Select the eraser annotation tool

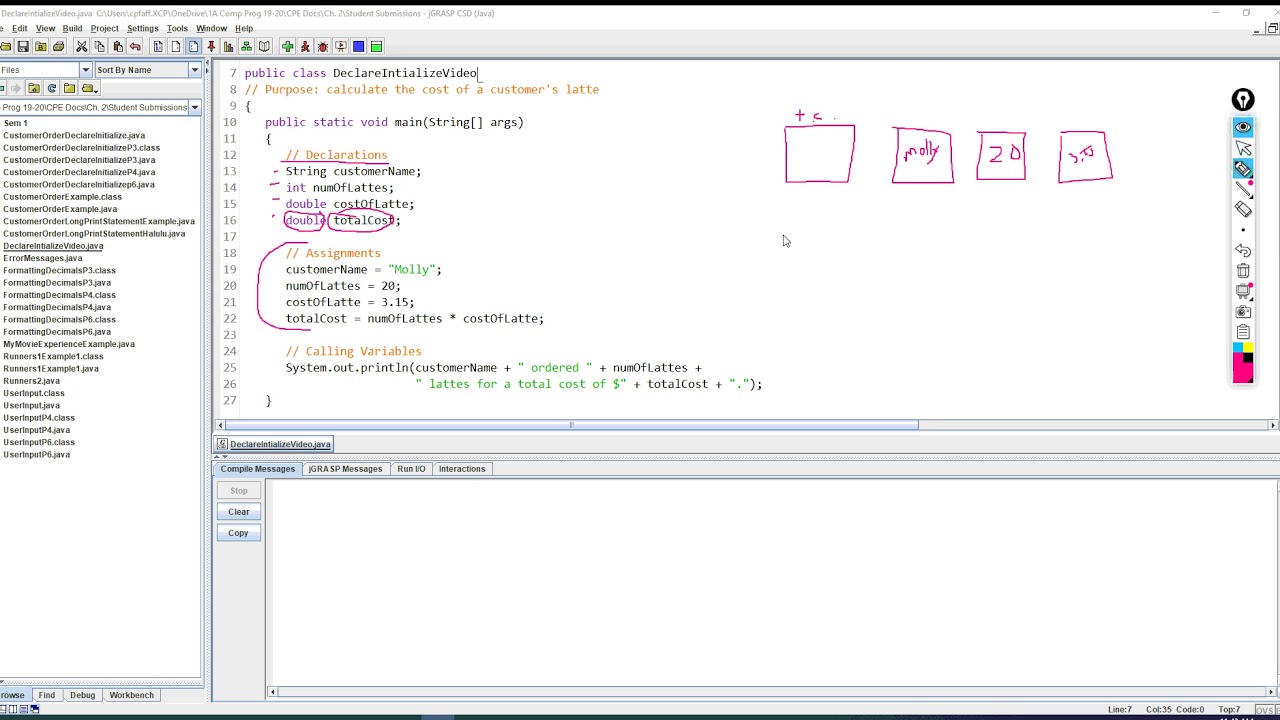1243,209
